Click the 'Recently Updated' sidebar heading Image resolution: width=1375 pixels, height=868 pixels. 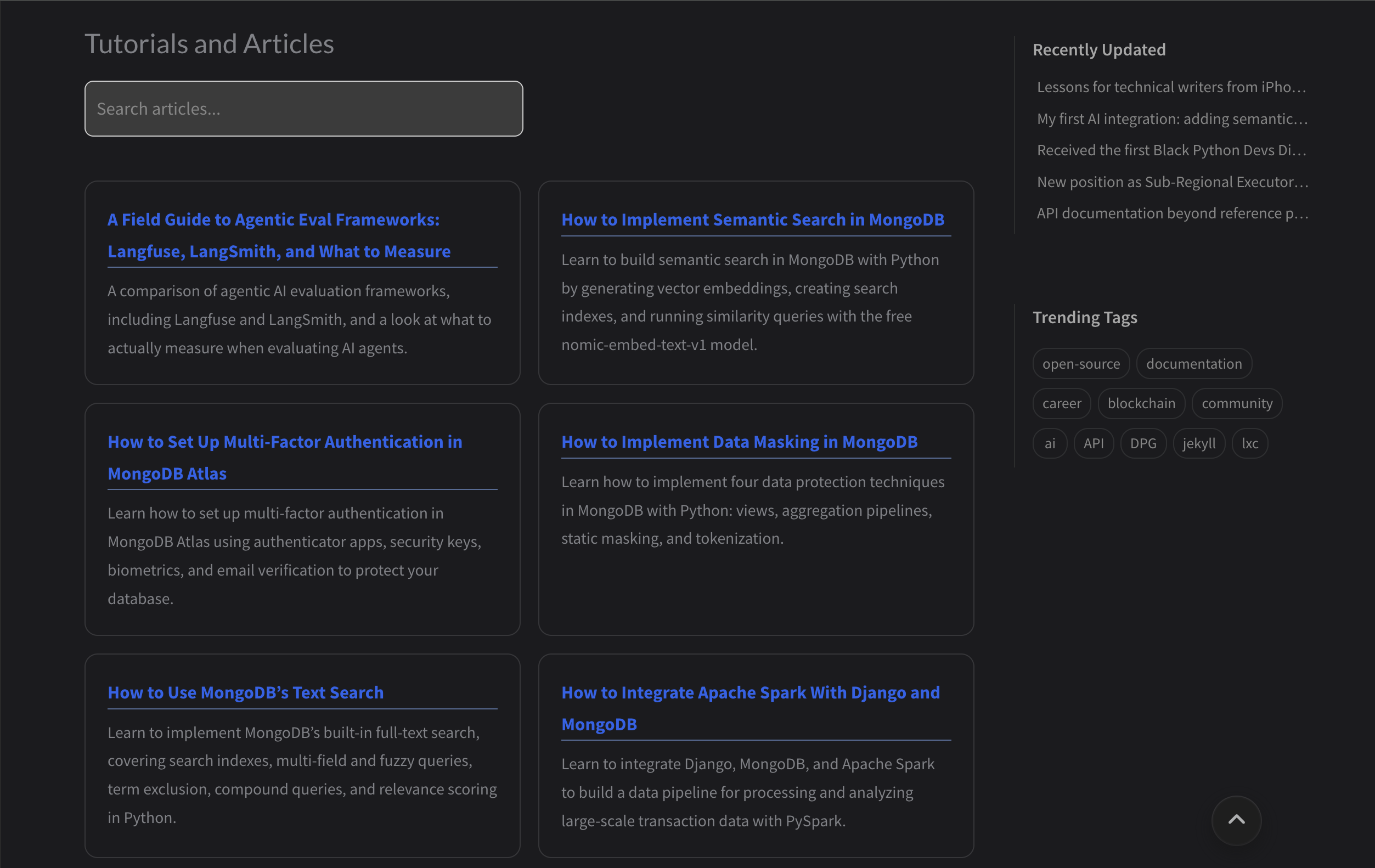click(x=1099, y=50)
